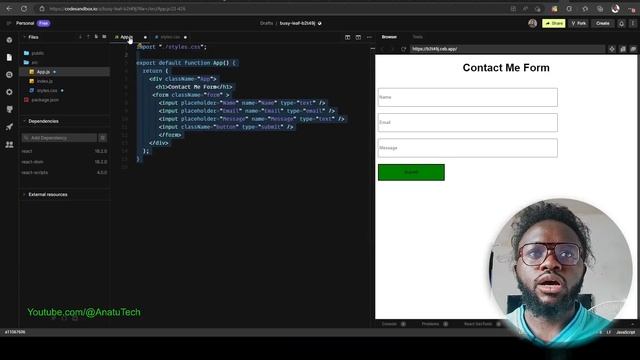Select the Browser preview tab
640x360 pixels.
[389, 37]
